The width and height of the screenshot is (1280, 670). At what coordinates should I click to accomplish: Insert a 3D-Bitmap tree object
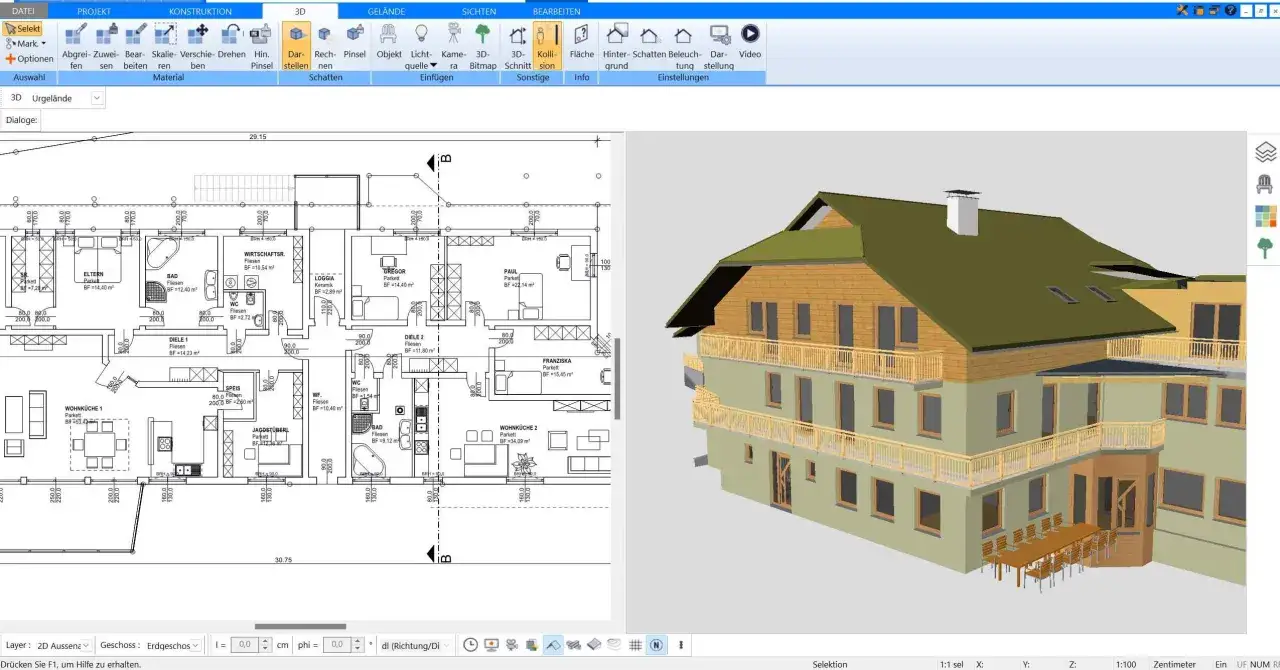click(x=483, y=46)
